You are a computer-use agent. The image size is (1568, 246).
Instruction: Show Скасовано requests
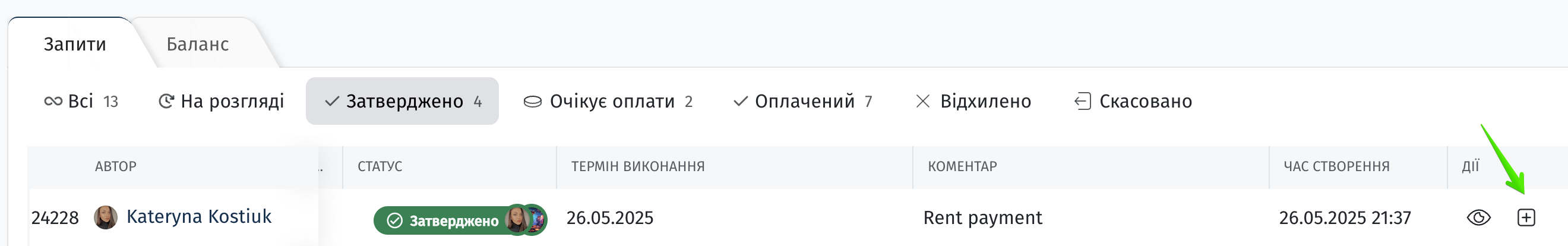pyautogui.click(x=1133, y=101)
